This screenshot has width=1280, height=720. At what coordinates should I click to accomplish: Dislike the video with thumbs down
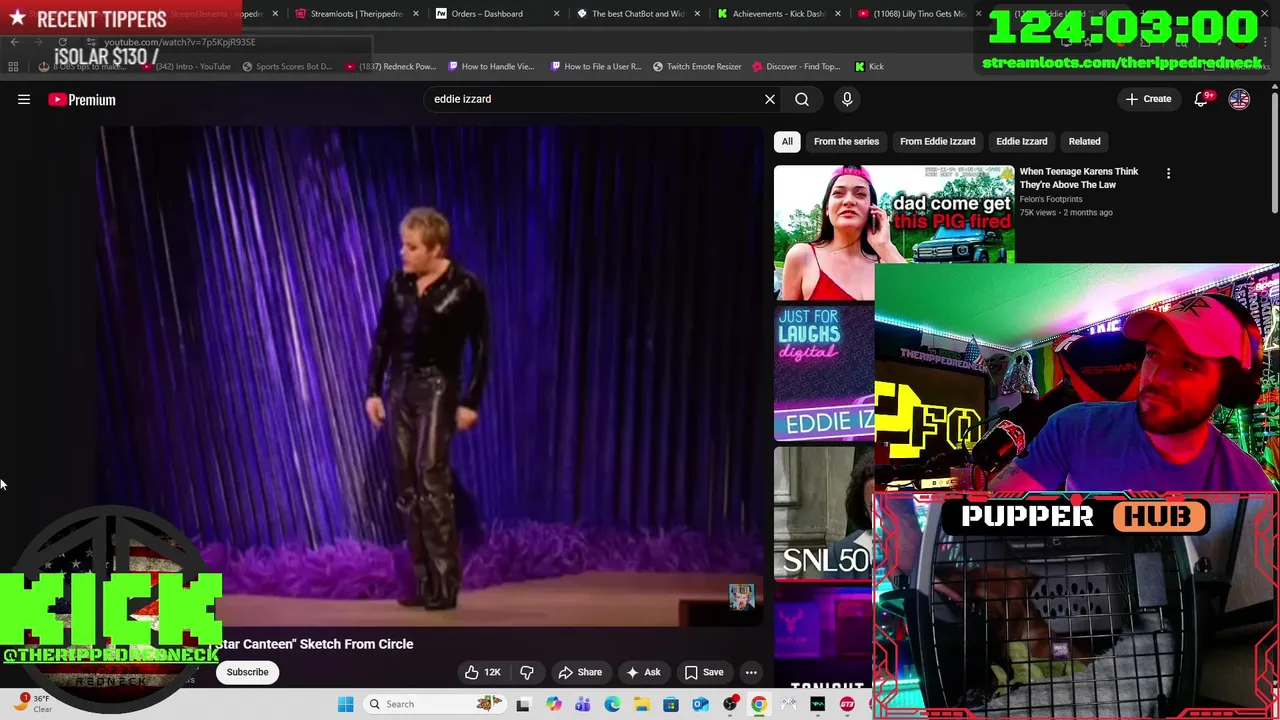527,672
